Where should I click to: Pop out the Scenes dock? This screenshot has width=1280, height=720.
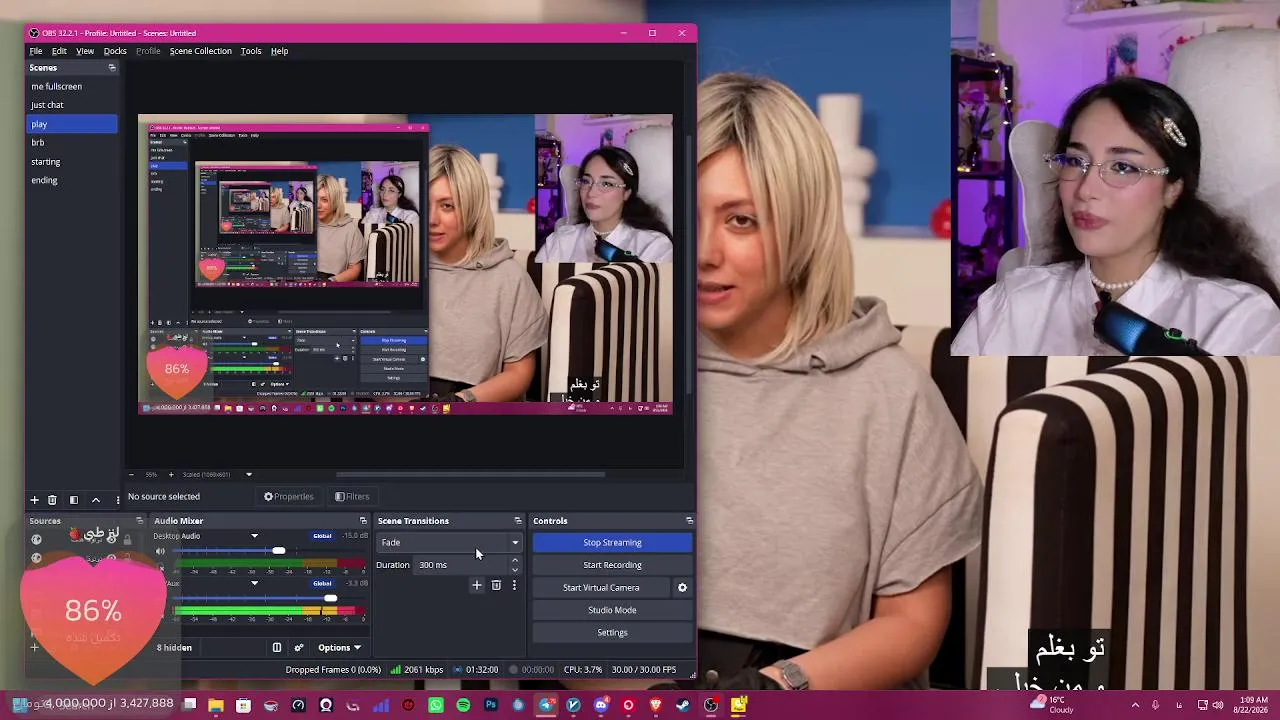pyautogui.click(x=112, y=68)
